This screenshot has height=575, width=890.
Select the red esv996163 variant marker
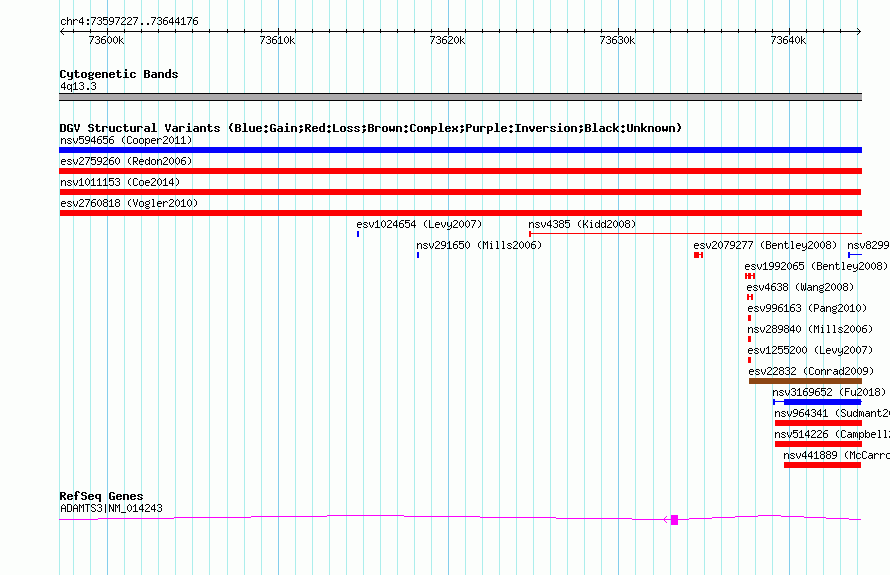[749, 318]
